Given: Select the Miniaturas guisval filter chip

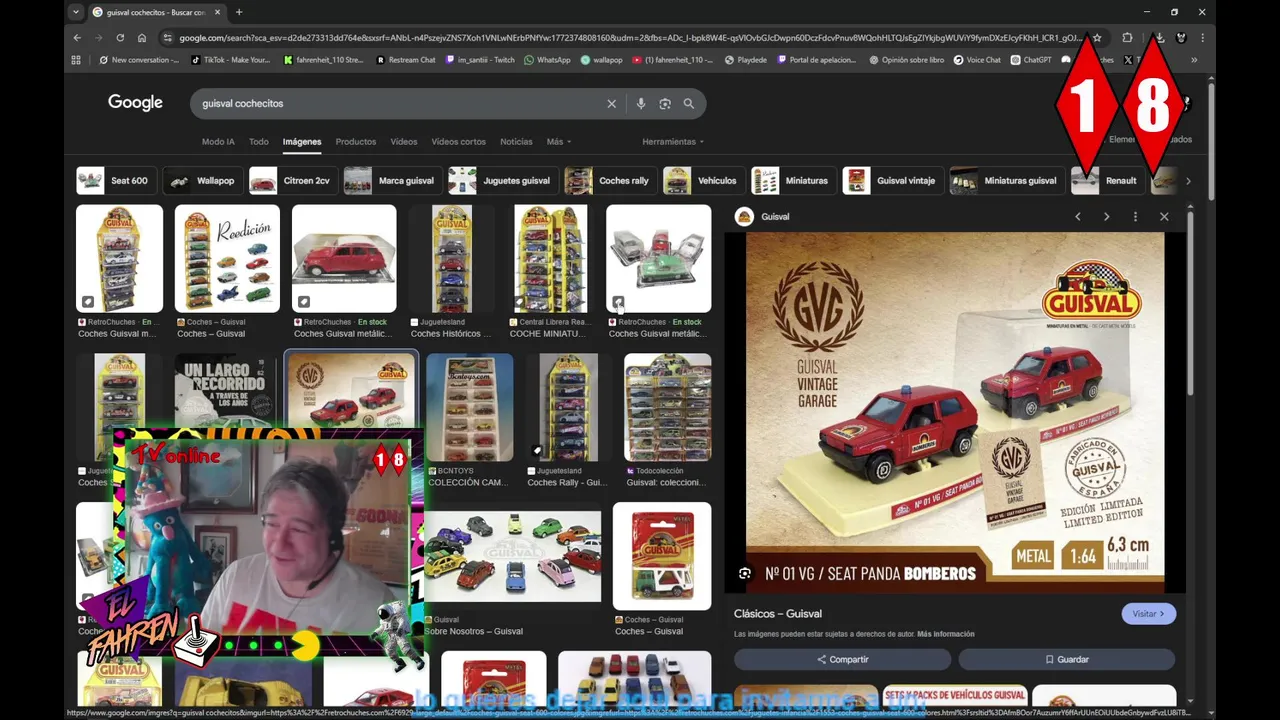Looking at the screenshot, I should click(x=1006, y=181).
